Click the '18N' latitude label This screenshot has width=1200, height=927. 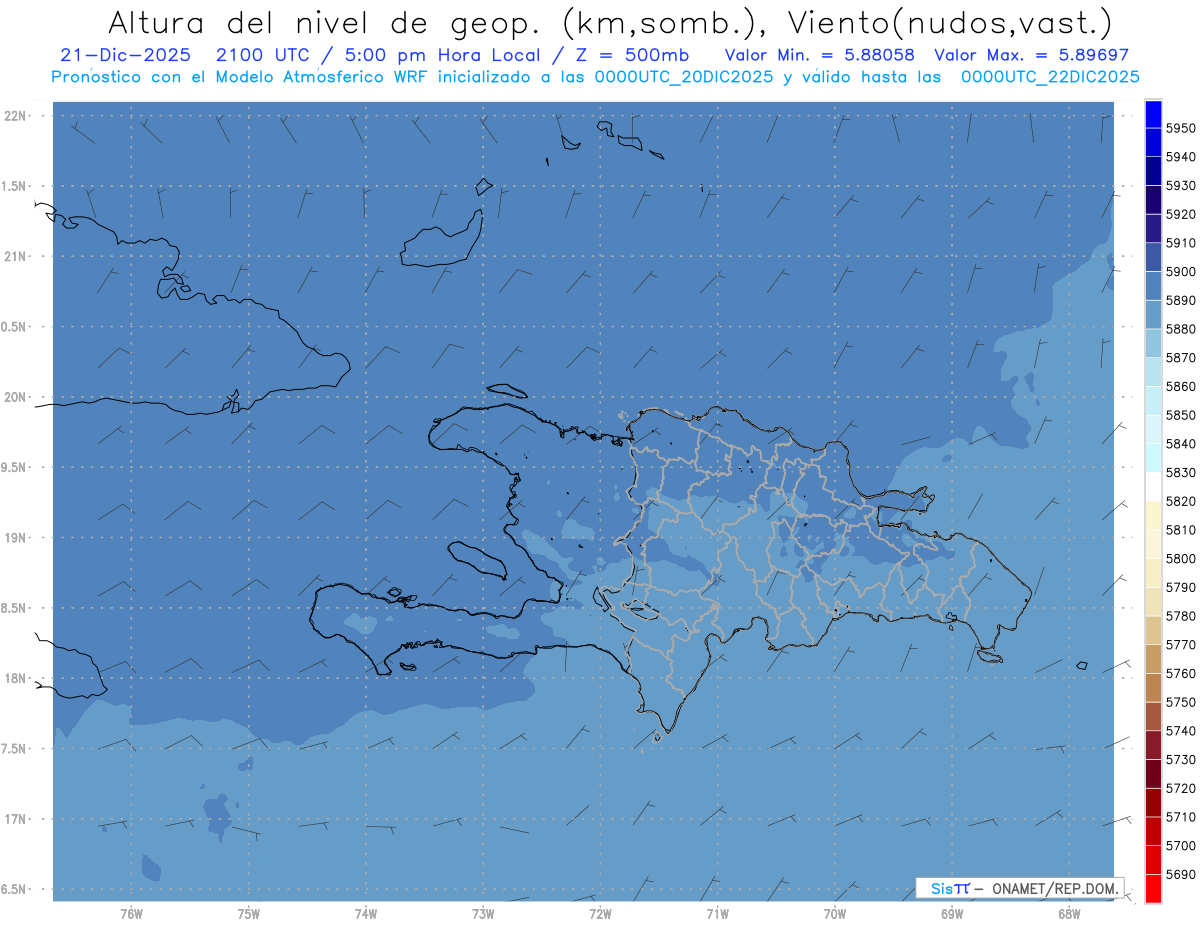[17, 678]
